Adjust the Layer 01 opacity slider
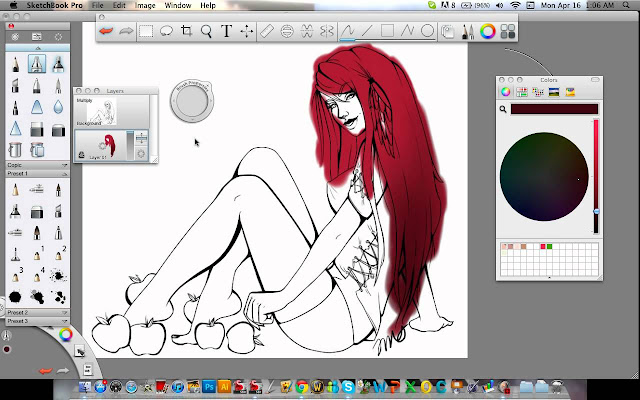This screenshot has height=400, width=640. pos(130,145)
